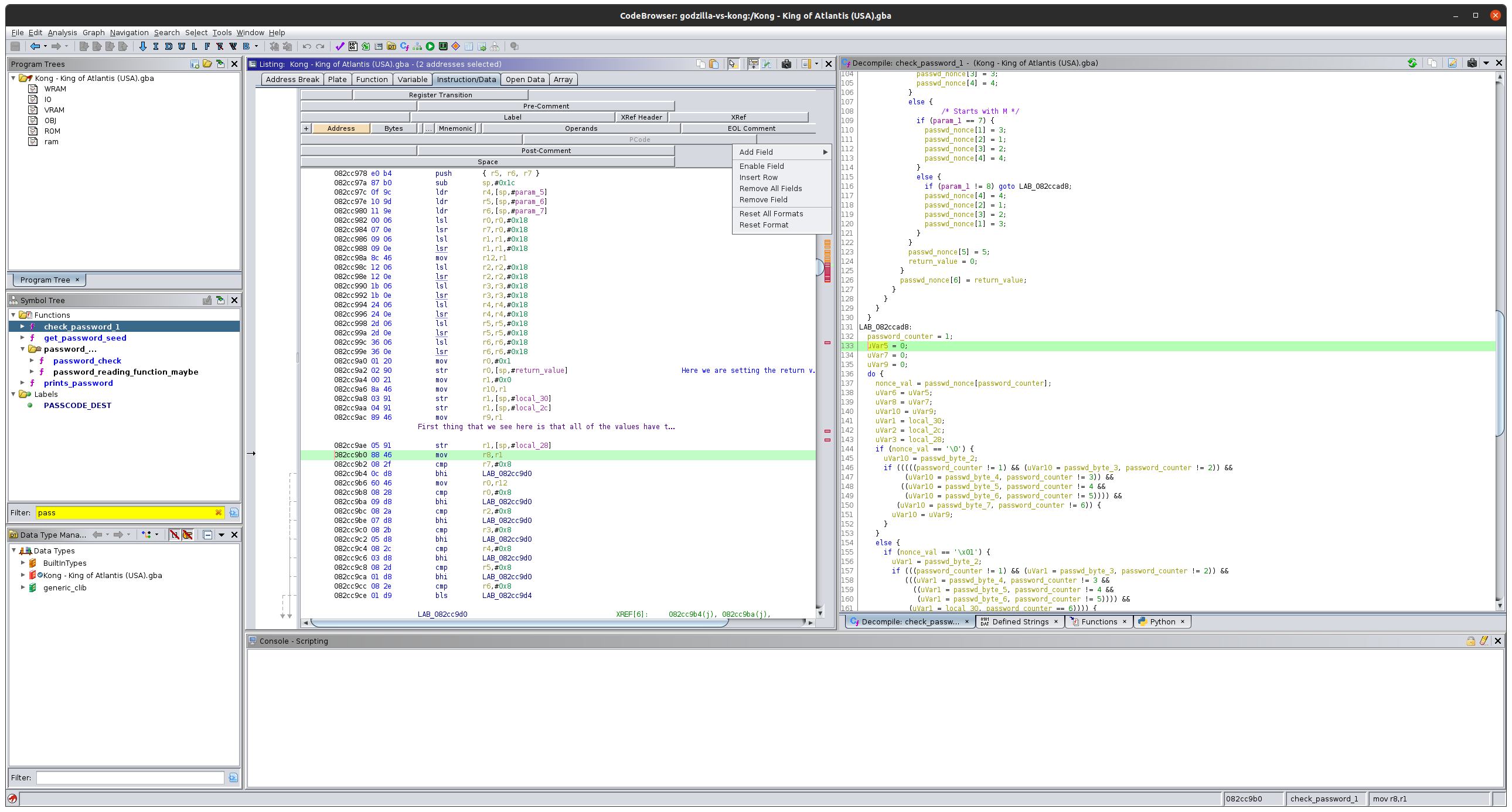Switch to the Address Break format tab
This screenshot has height=812, width=1512.
[x=292, y=79]
